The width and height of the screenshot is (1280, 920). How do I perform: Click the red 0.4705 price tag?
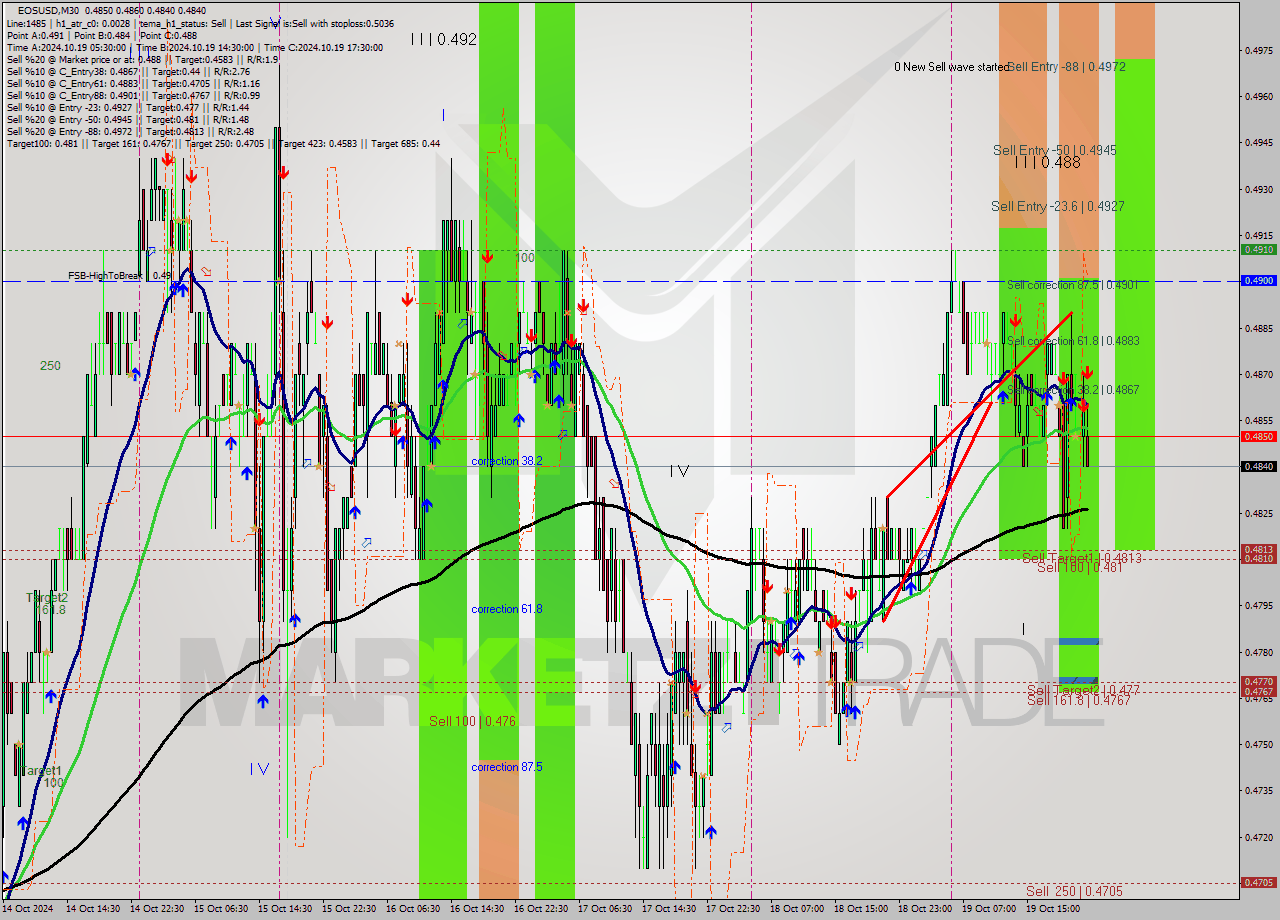click(1258, 883)
